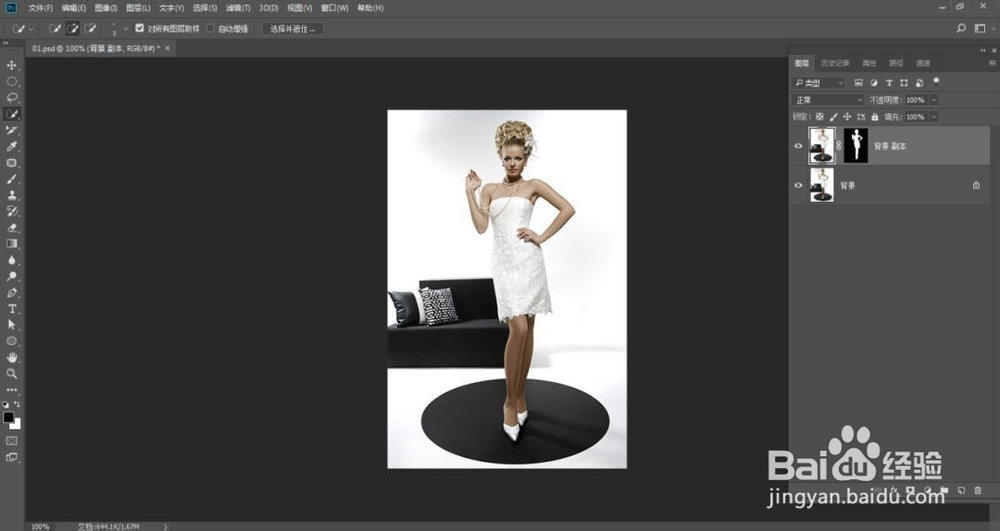Toggle lock all padlock icon
The height and width of the screenshot is (531, 1000).
point(875,117)
